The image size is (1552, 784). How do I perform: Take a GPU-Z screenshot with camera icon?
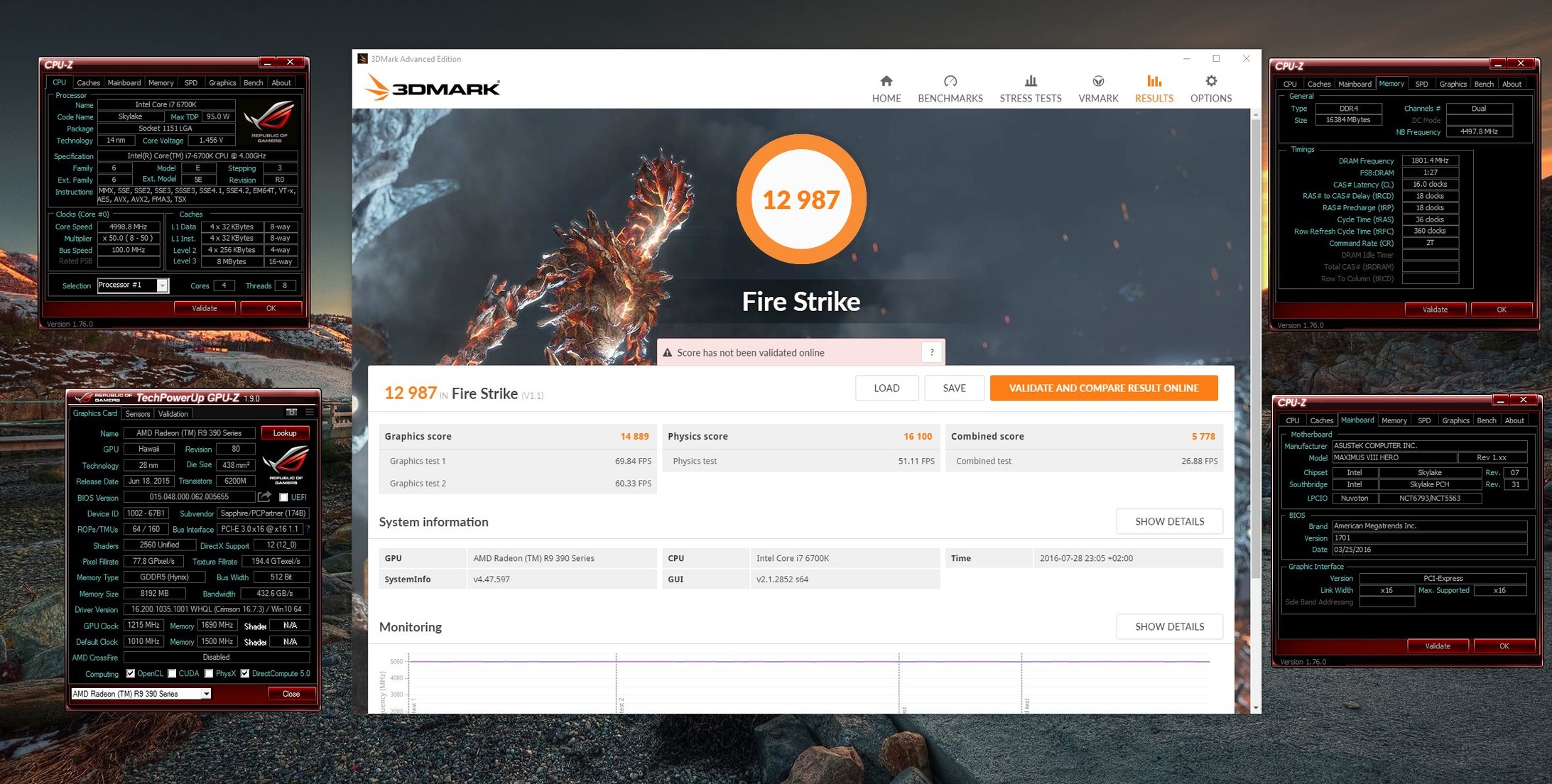(291, 413)
